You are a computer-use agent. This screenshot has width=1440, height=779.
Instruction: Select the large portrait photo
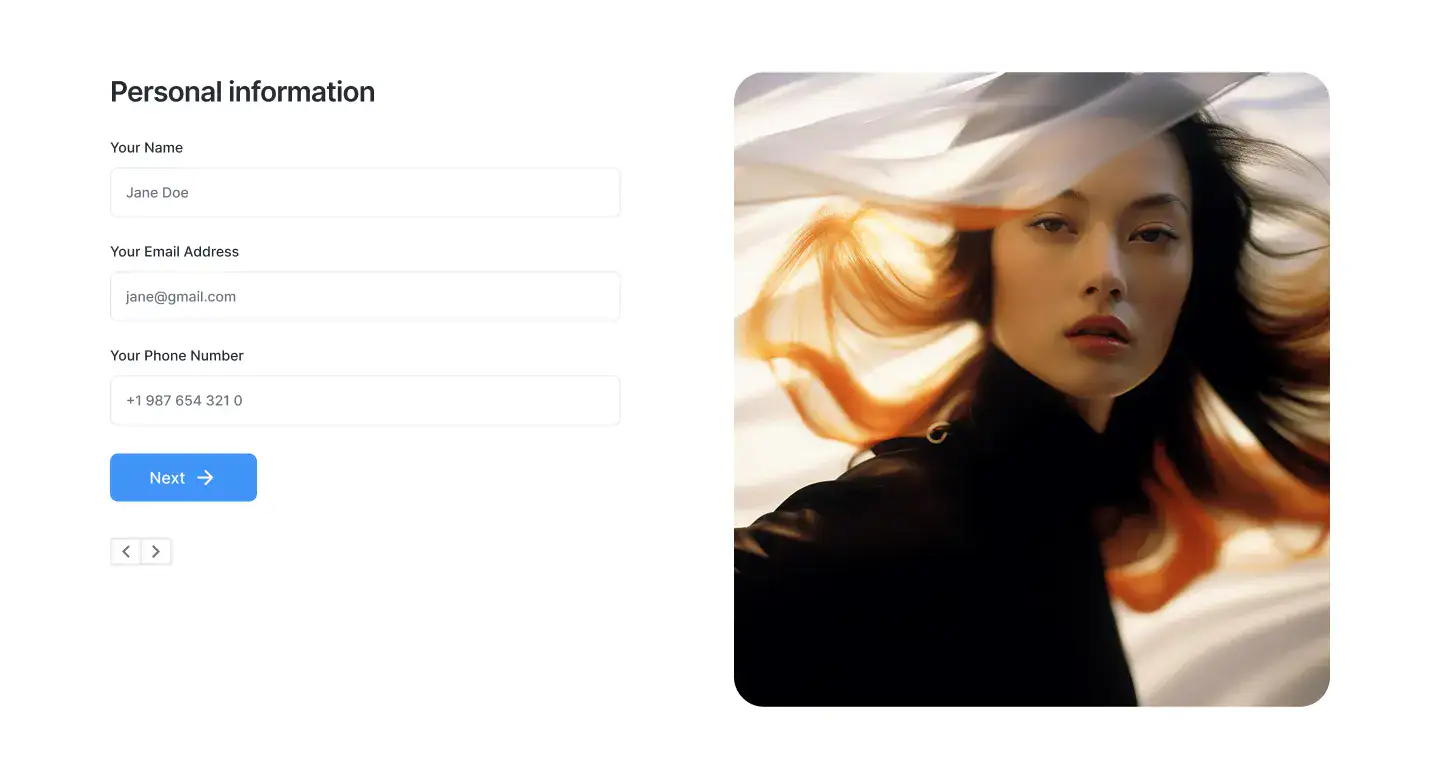coord(1032,389)
